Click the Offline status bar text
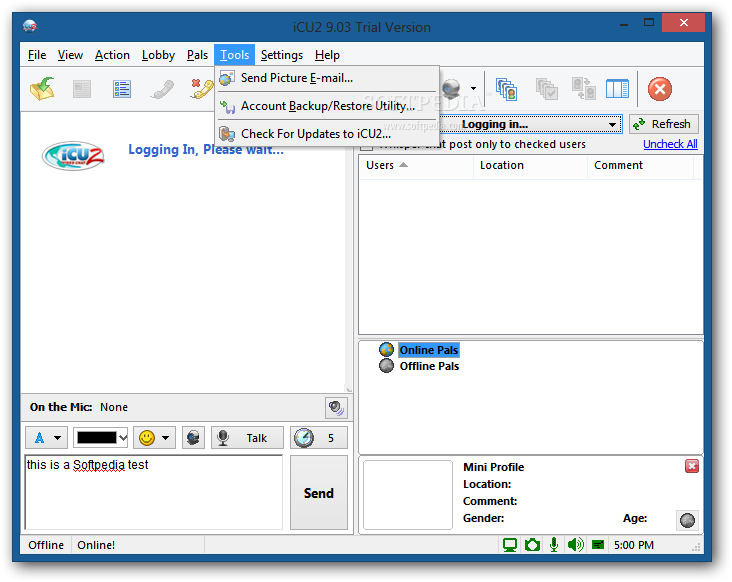The image size is (732, 582). click(x=46, y=545)
